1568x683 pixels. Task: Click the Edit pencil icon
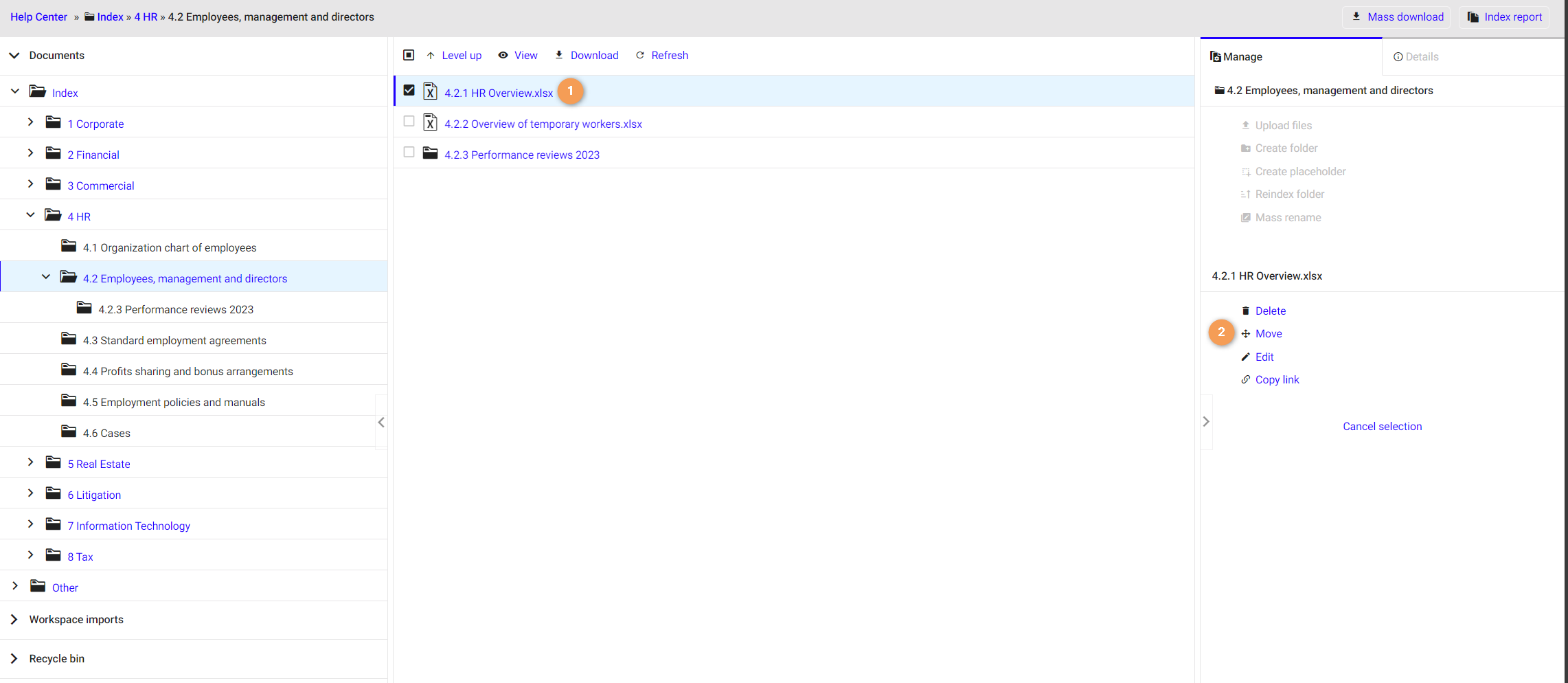(1245, 357)
